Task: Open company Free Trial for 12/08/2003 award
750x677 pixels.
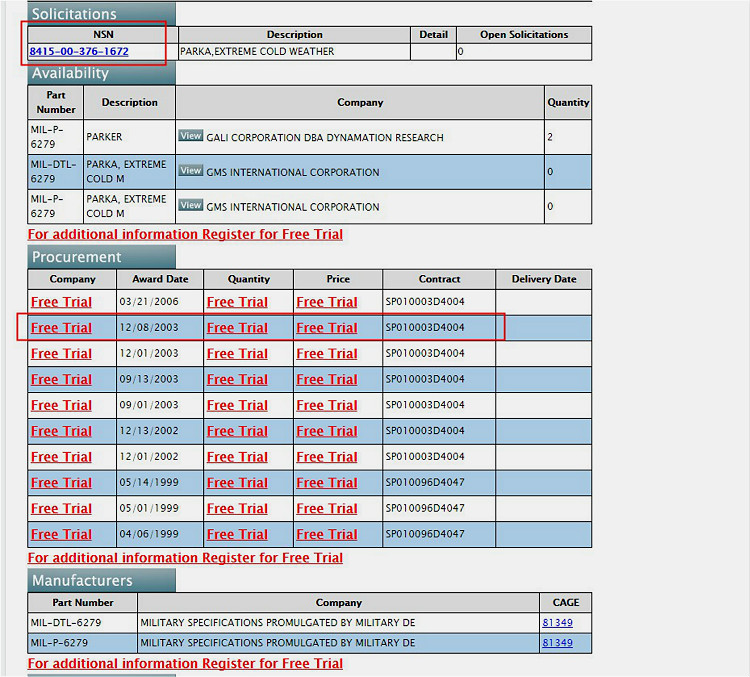Action: click(x=61, y=328)
